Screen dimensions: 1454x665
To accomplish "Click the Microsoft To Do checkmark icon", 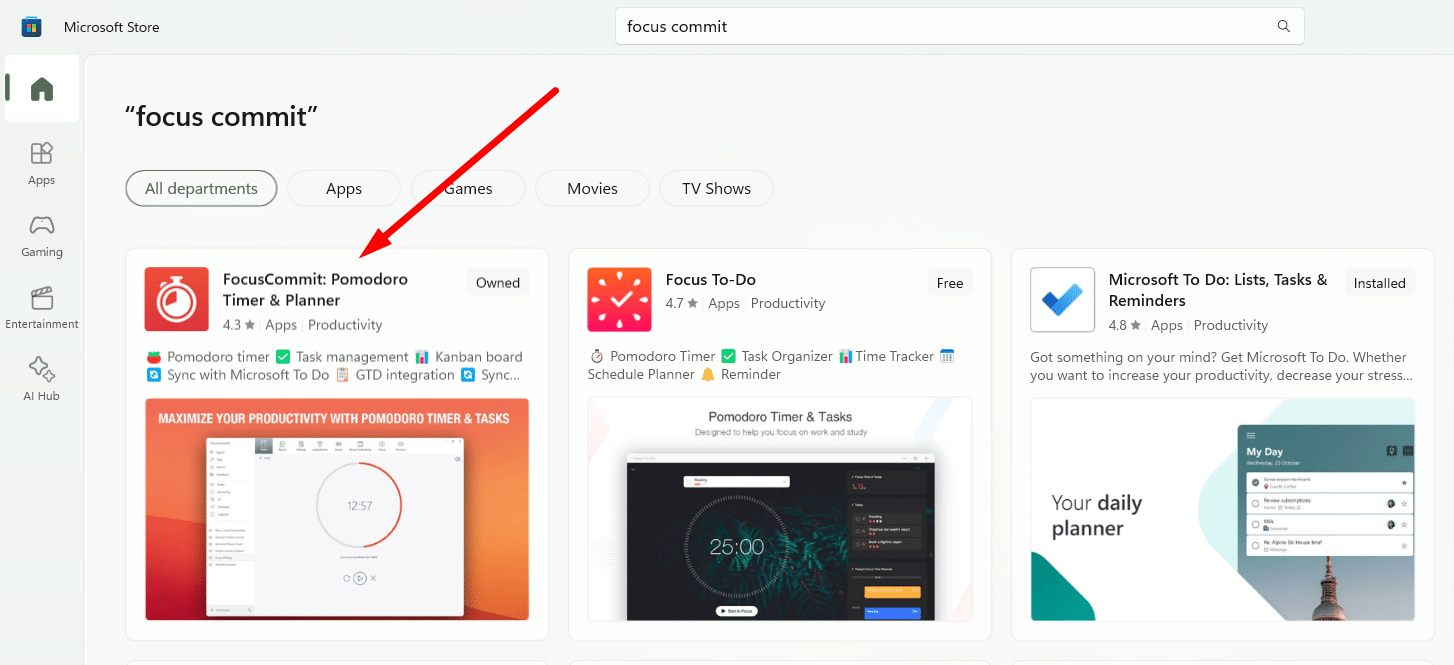I will (x=1062, y=299).
